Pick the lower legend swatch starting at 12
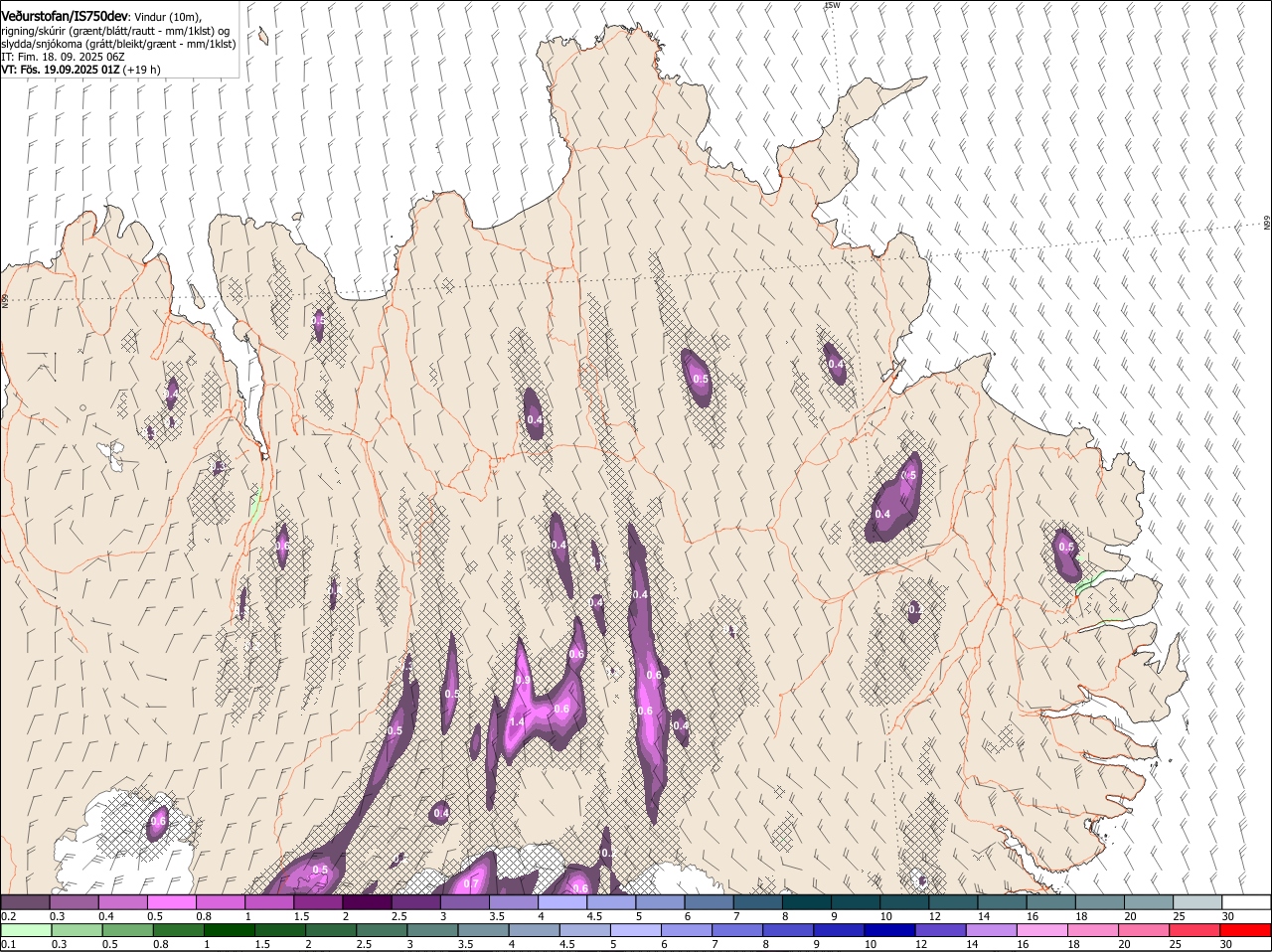 pos(940,930)
